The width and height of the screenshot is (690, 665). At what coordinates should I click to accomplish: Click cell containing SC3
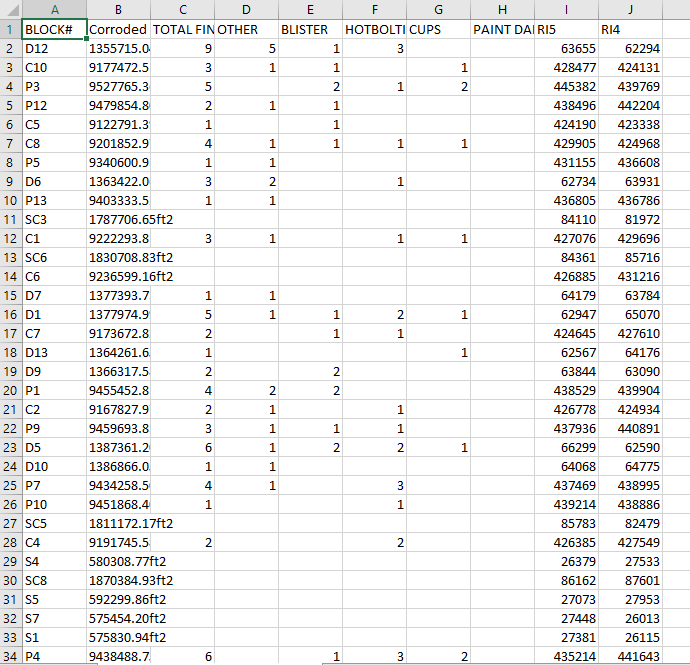[54, 219]
